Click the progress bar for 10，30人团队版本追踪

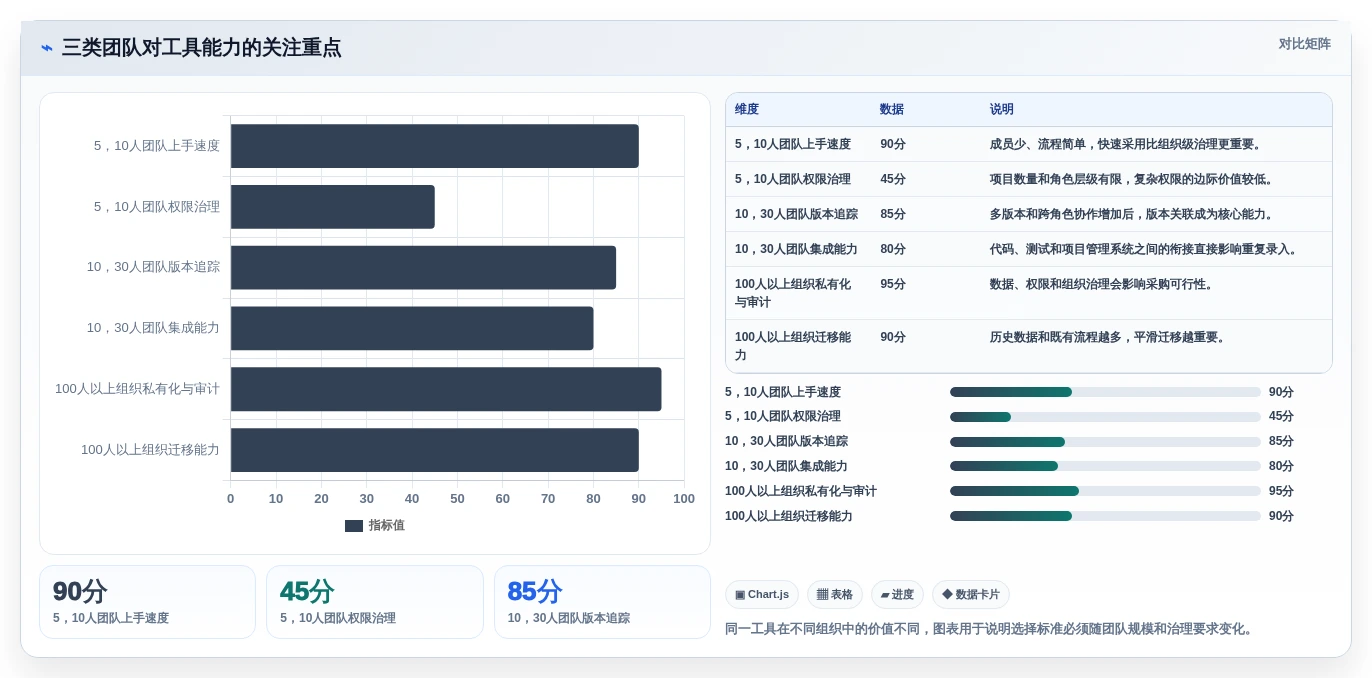[x=1105, y=442]
